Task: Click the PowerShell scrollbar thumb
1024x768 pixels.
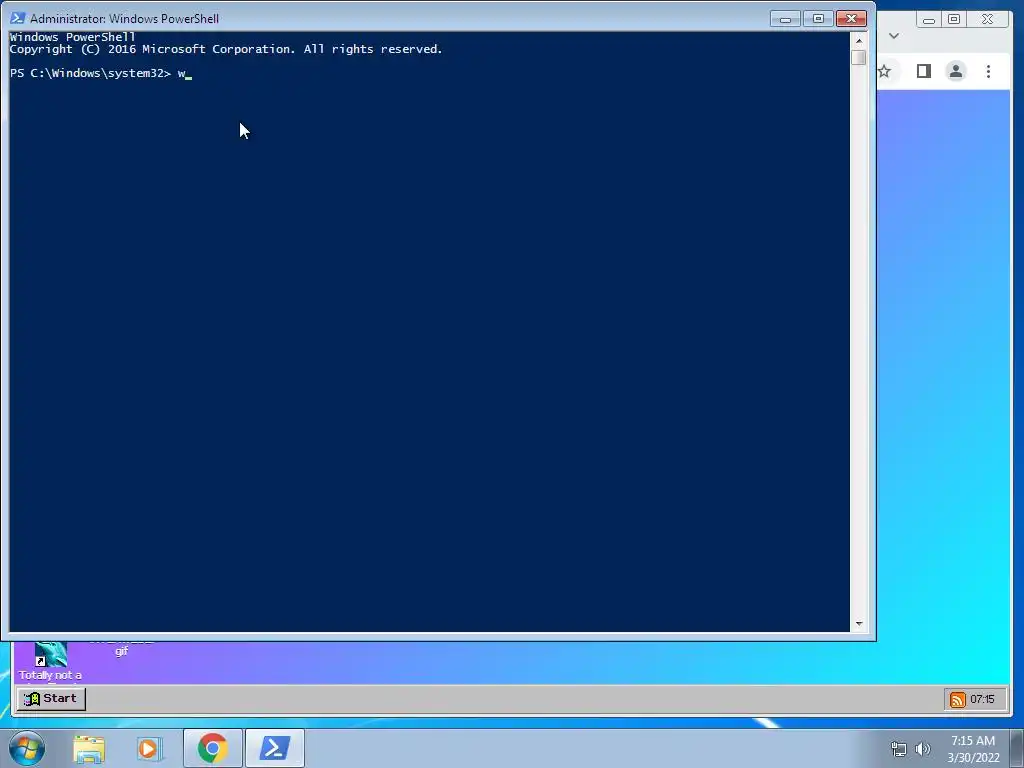Action: point(859,57)
